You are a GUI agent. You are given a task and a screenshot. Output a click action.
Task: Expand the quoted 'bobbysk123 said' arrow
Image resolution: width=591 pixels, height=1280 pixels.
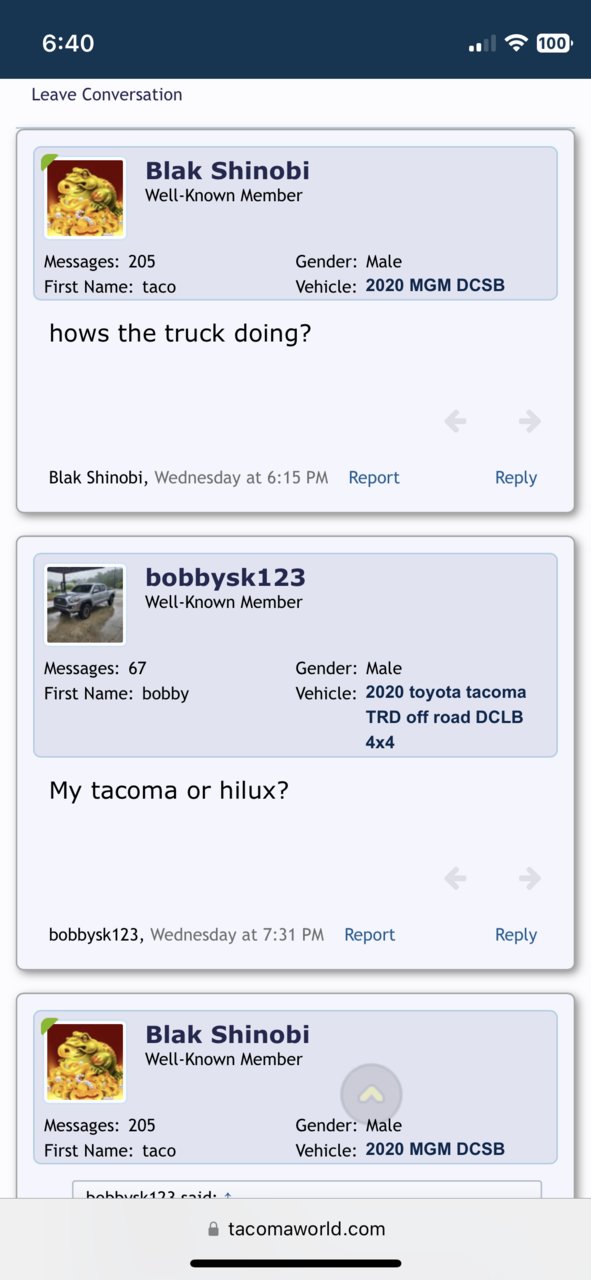[227, 1195]
